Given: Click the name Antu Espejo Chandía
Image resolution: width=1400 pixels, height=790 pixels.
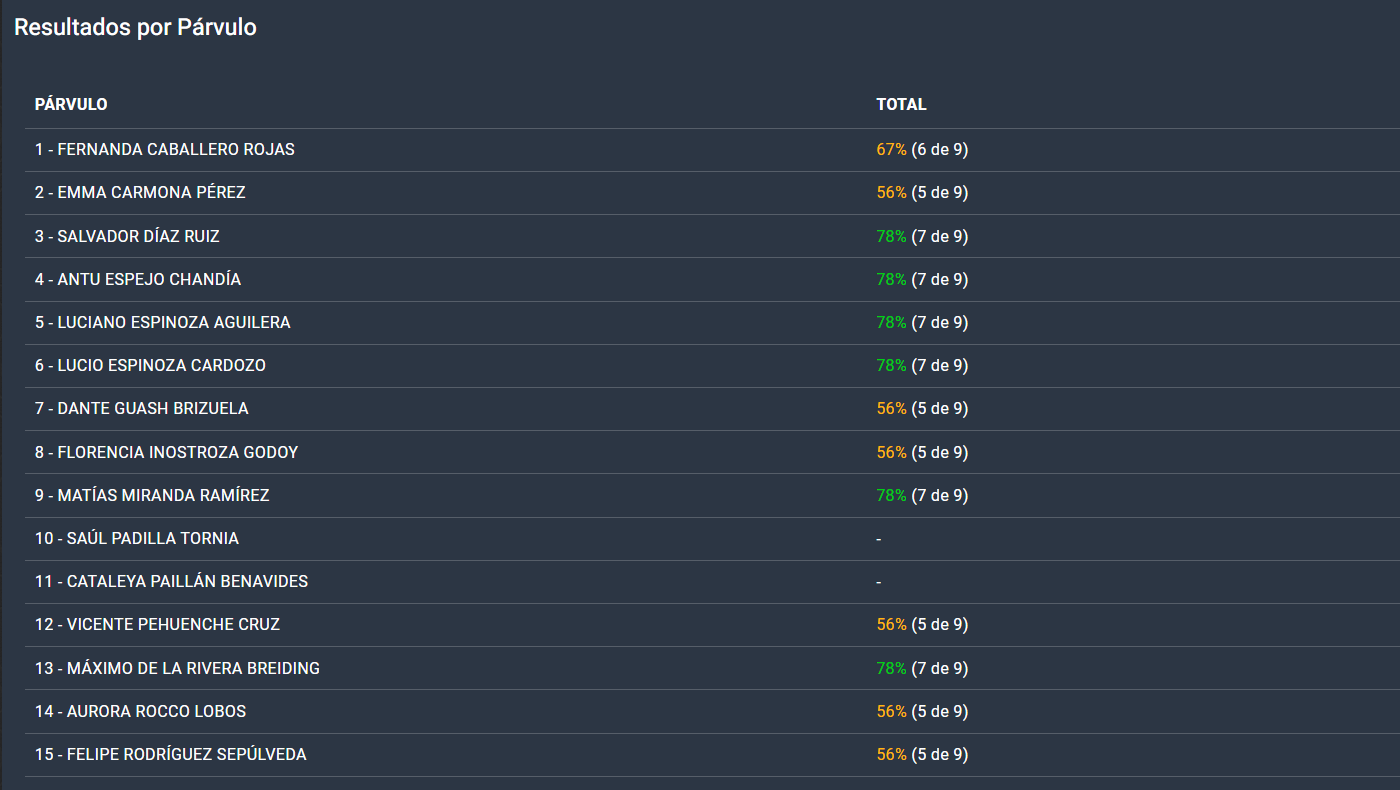Looking at the screenshot, I should pos(138,280).
